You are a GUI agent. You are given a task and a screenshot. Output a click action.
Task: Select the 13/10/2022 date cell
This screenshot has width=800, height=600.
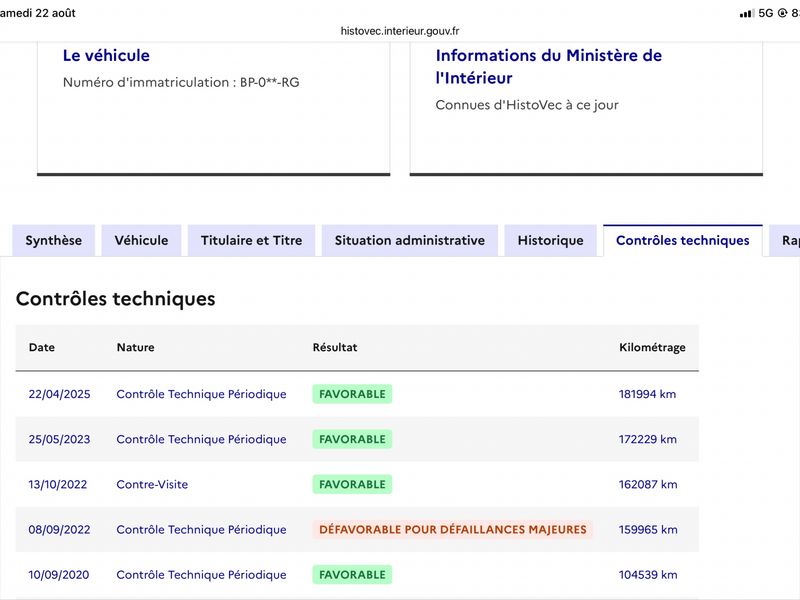tap(58, 484)
